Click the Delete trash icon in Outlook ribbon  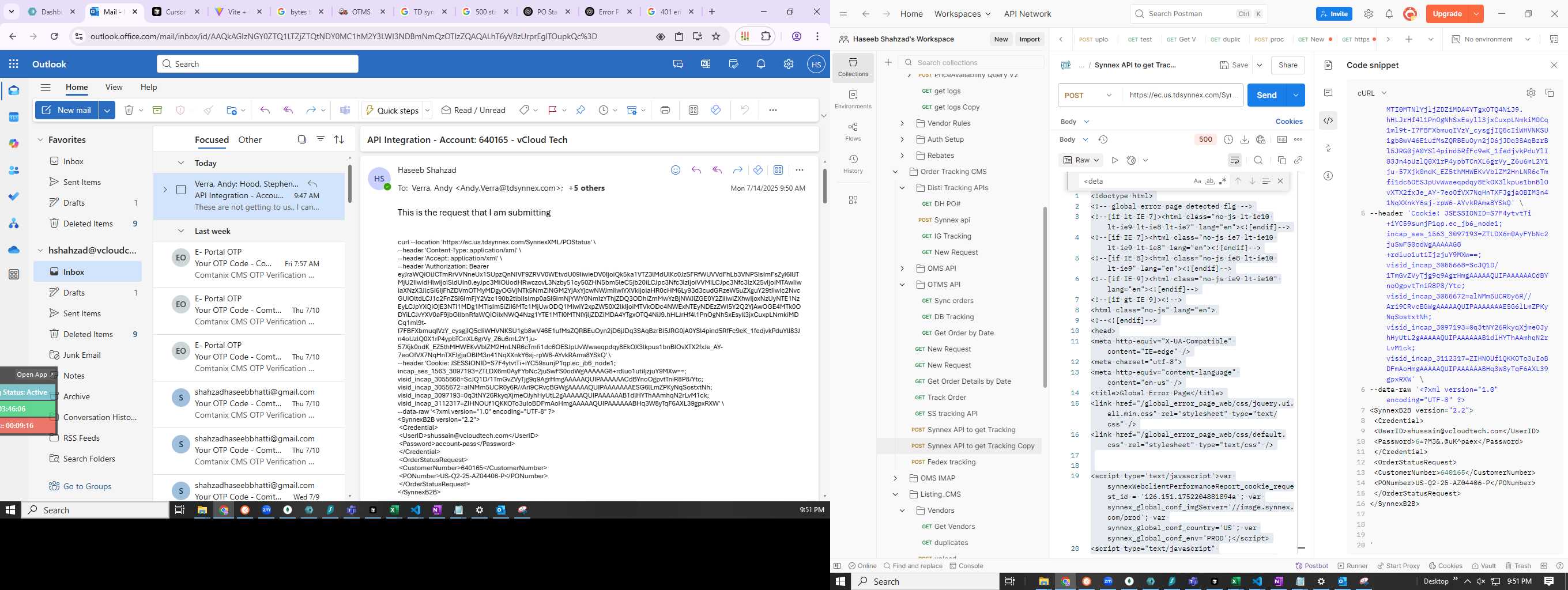[x=129, y=110]
